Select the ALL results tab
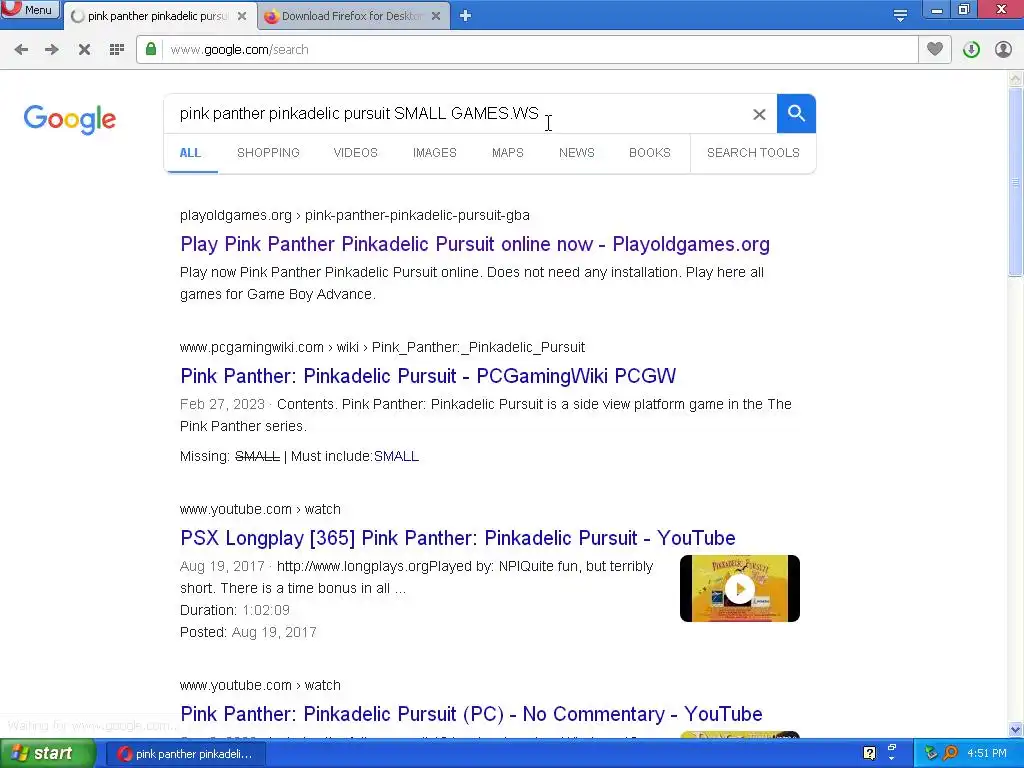 [190, 153]
